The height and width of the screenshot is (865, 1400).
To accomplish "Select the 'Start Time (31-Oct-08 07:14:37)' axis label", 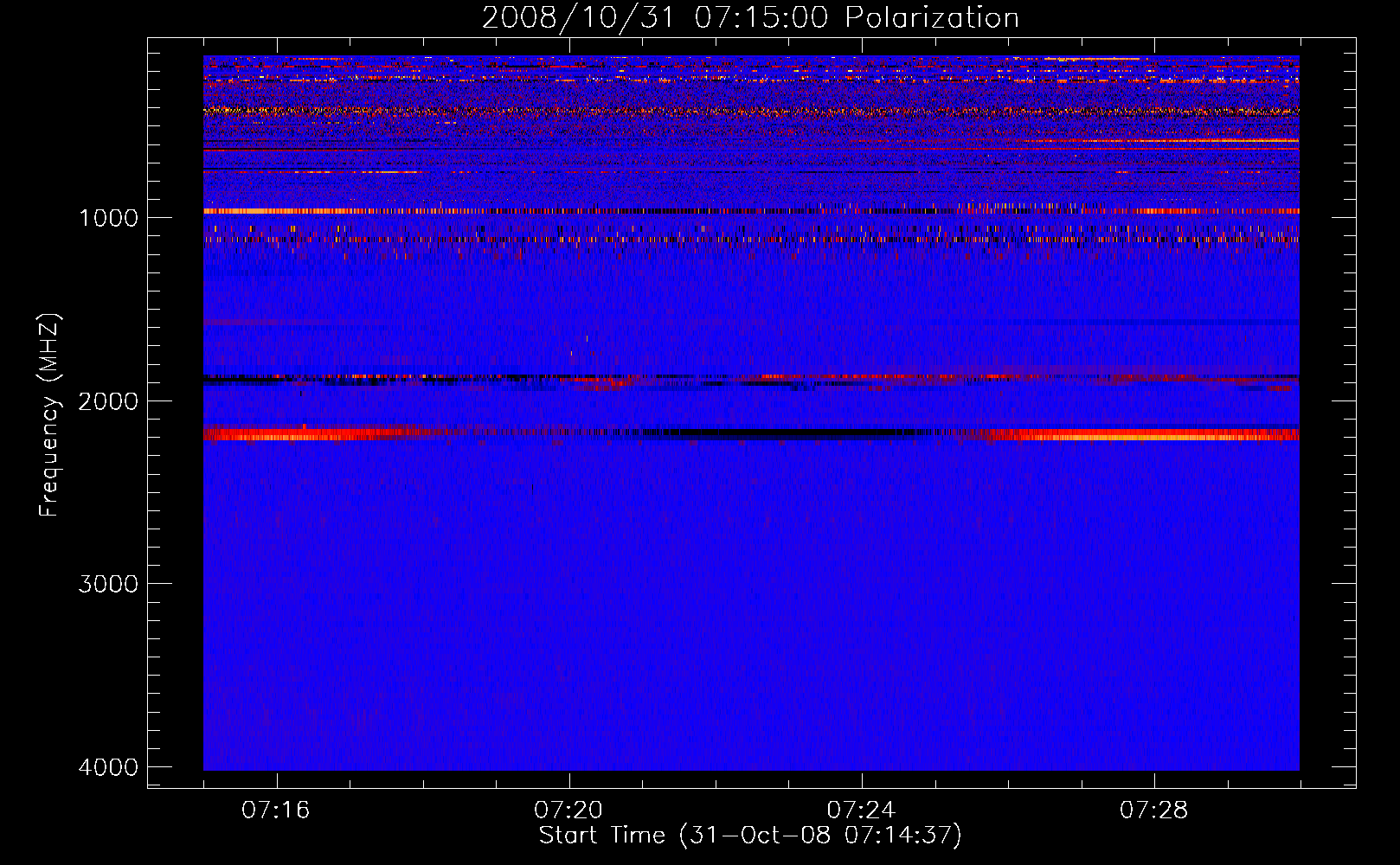I will (750, 836).
